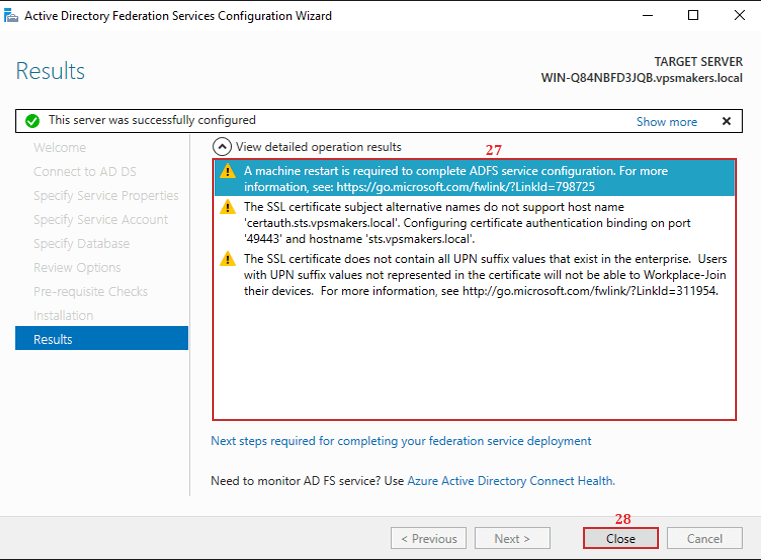Click the target server name WIN-Q84NBFD3JQB.vpsmakers.local

(x=642, y=78)
